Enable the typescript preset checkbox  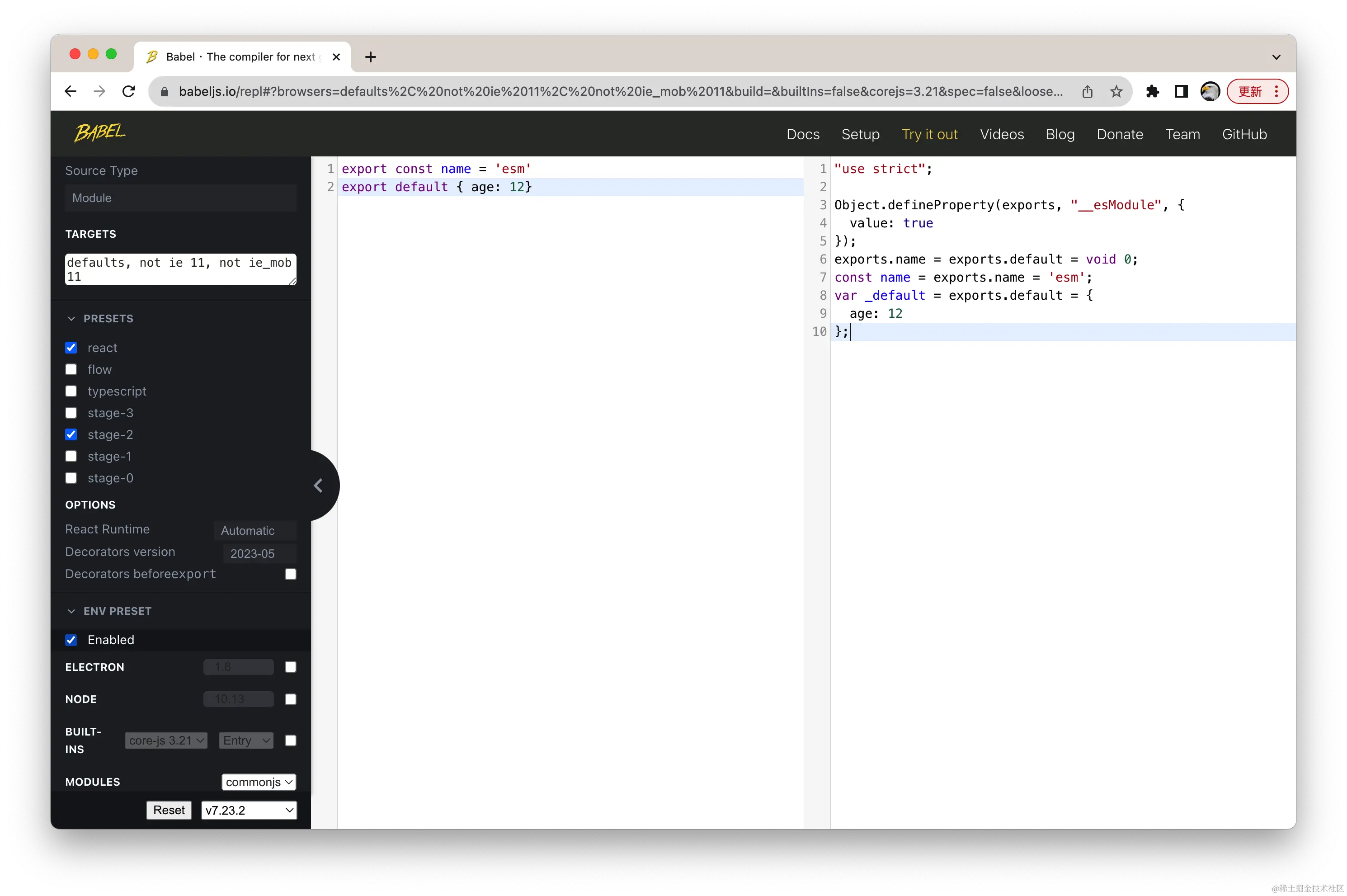click(x=71, y=391)
